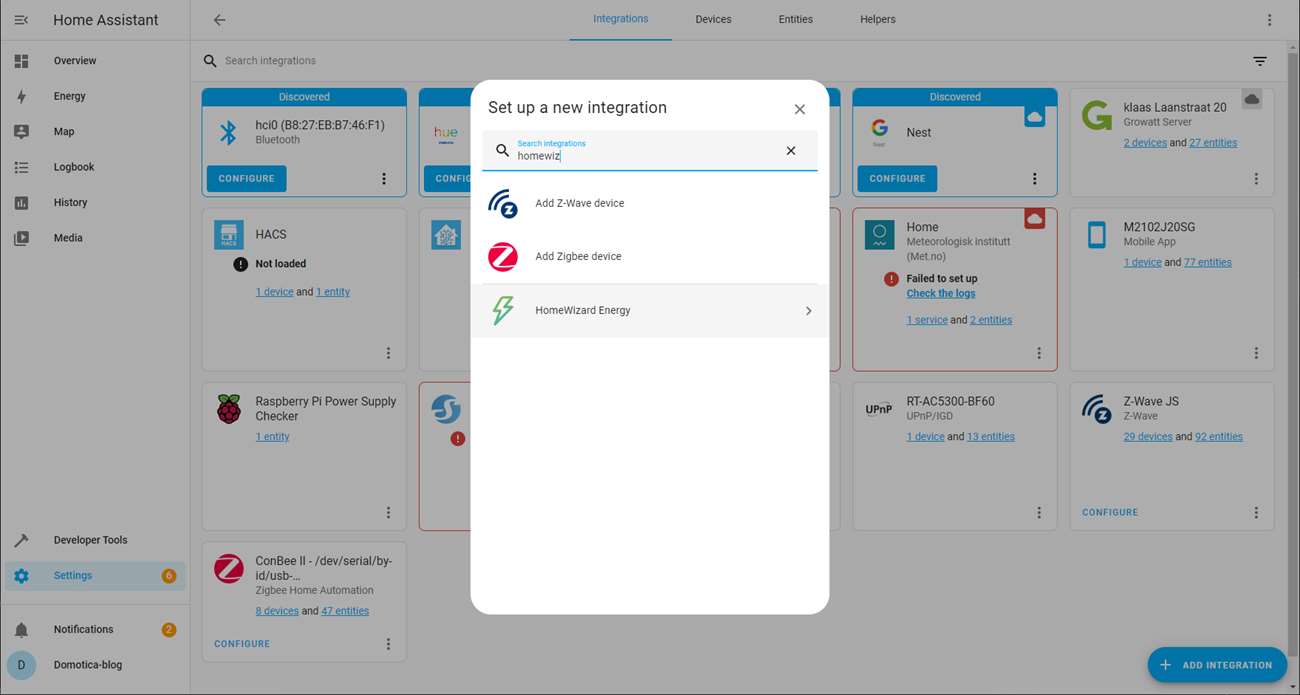Open the hci0 Bluetooth card menu
The image size is (1300, 695).
(x=384, y=179)
